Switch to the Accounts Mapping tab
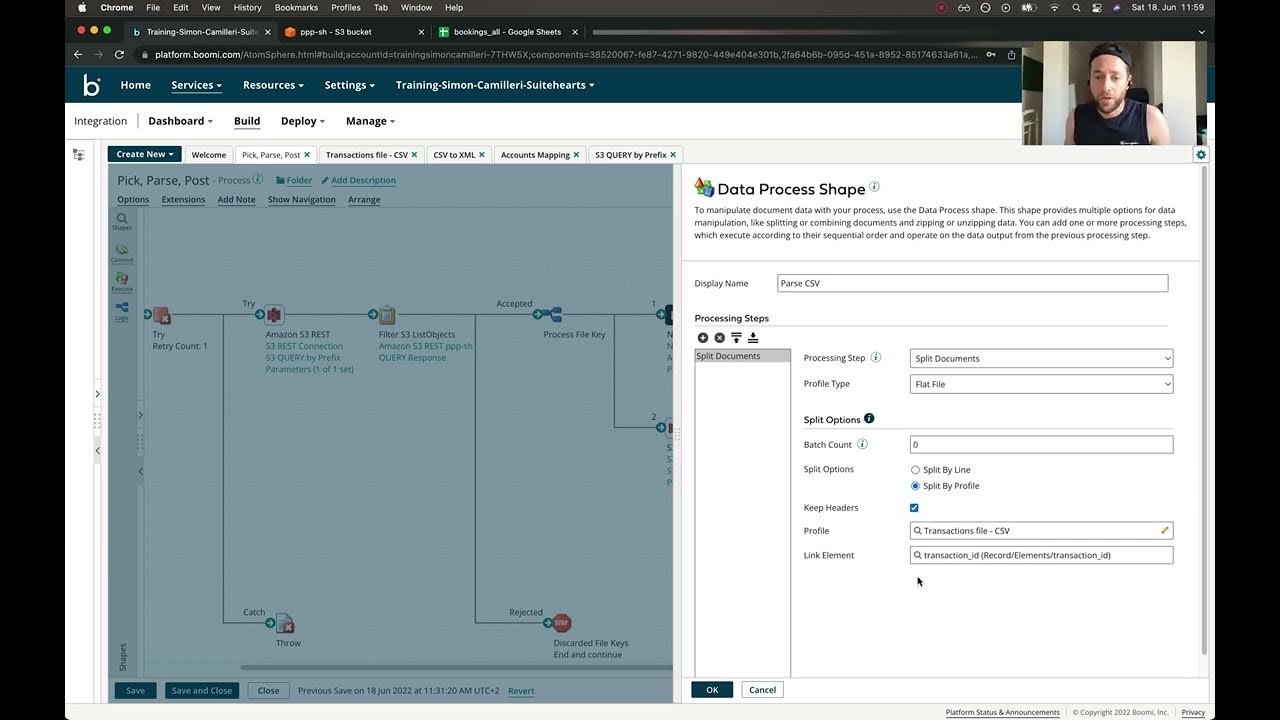 tap(535, 155)
